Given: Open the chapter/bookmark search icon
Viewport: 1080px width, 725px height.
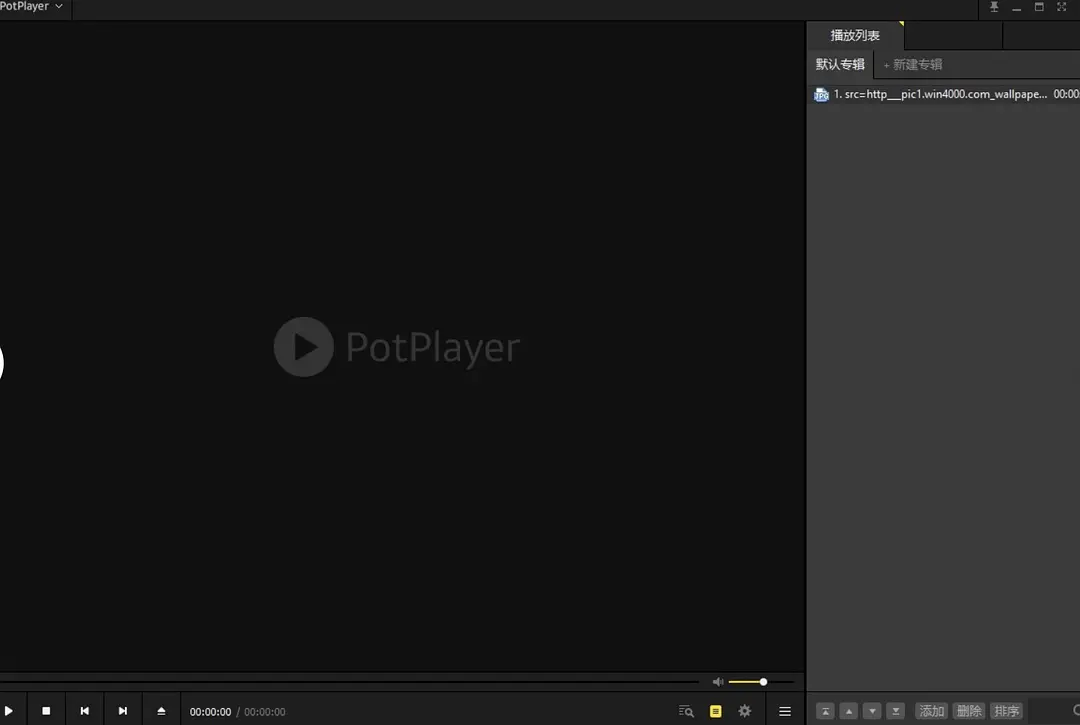Looking at the screenshot, I should [686, 711].
